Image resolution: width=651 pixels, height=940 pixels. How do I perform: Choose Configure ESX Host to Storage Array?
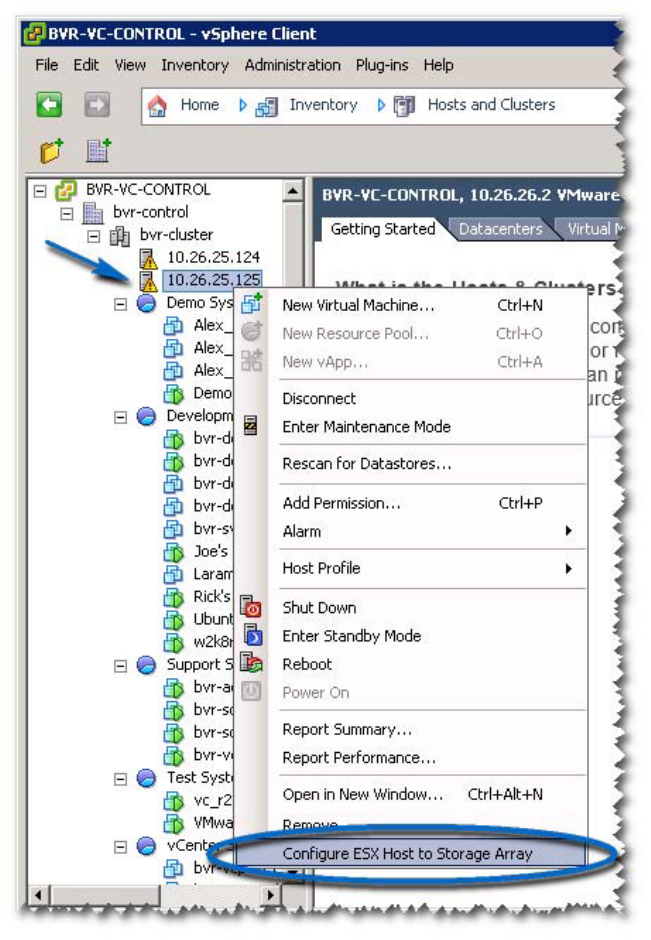pyautogui.click(x=408, y=854)
